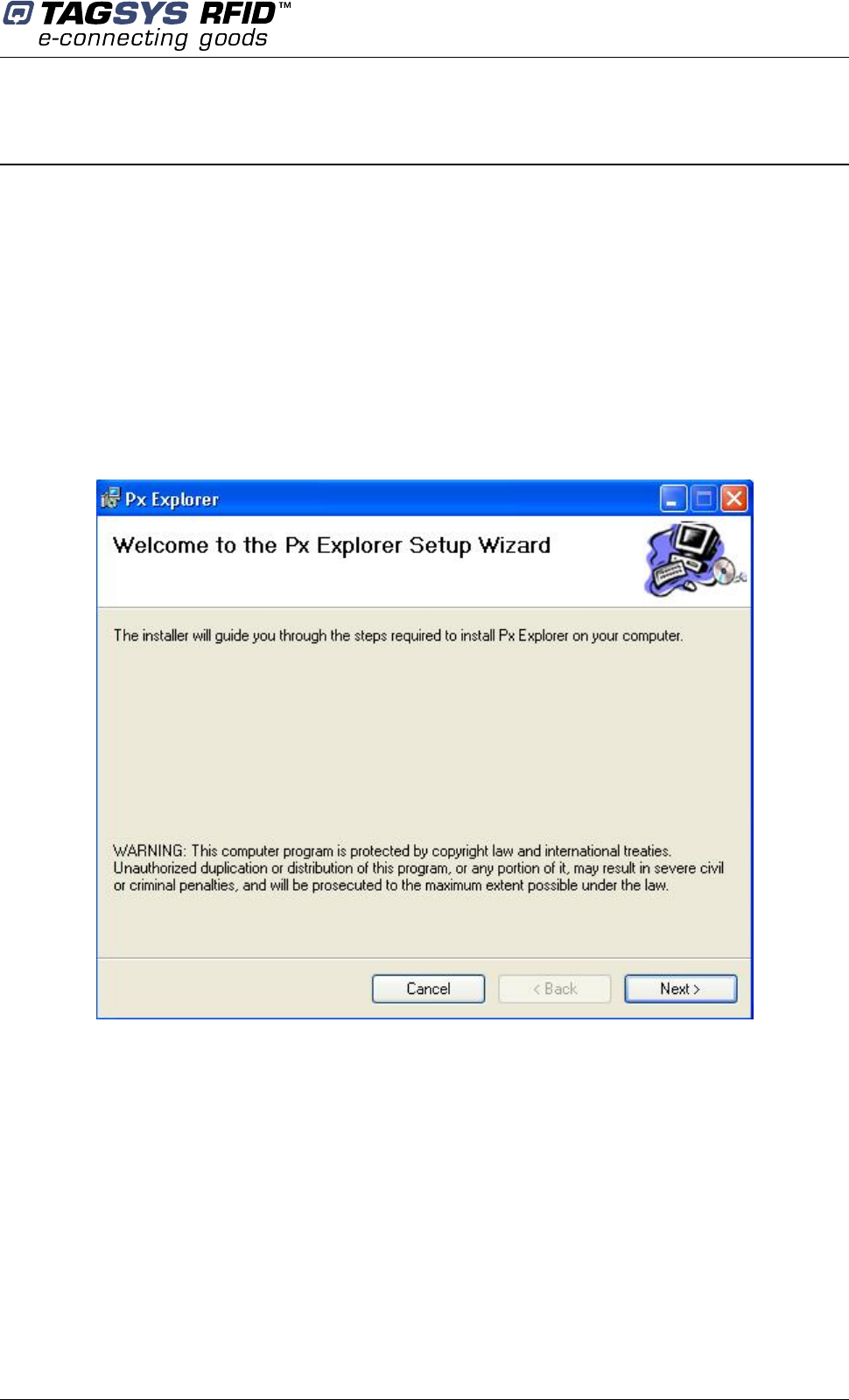
Task: Click the white header banner of wizard
Action: (424, 561)
